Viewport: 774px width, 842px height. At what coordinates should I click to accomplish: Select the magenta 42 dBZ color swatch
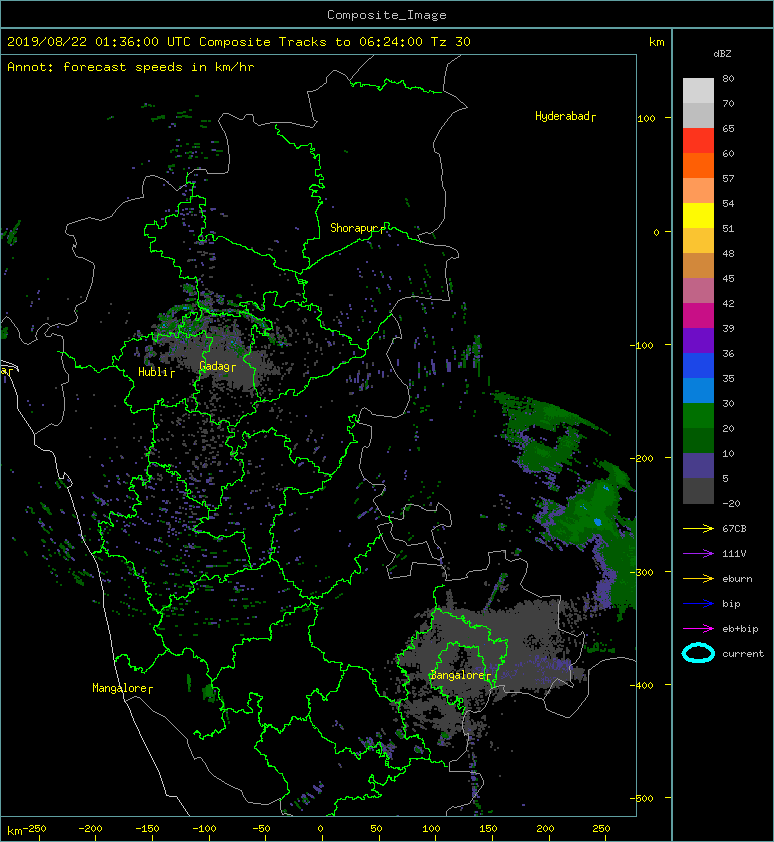pyautogui.click(x=698, y=315)
